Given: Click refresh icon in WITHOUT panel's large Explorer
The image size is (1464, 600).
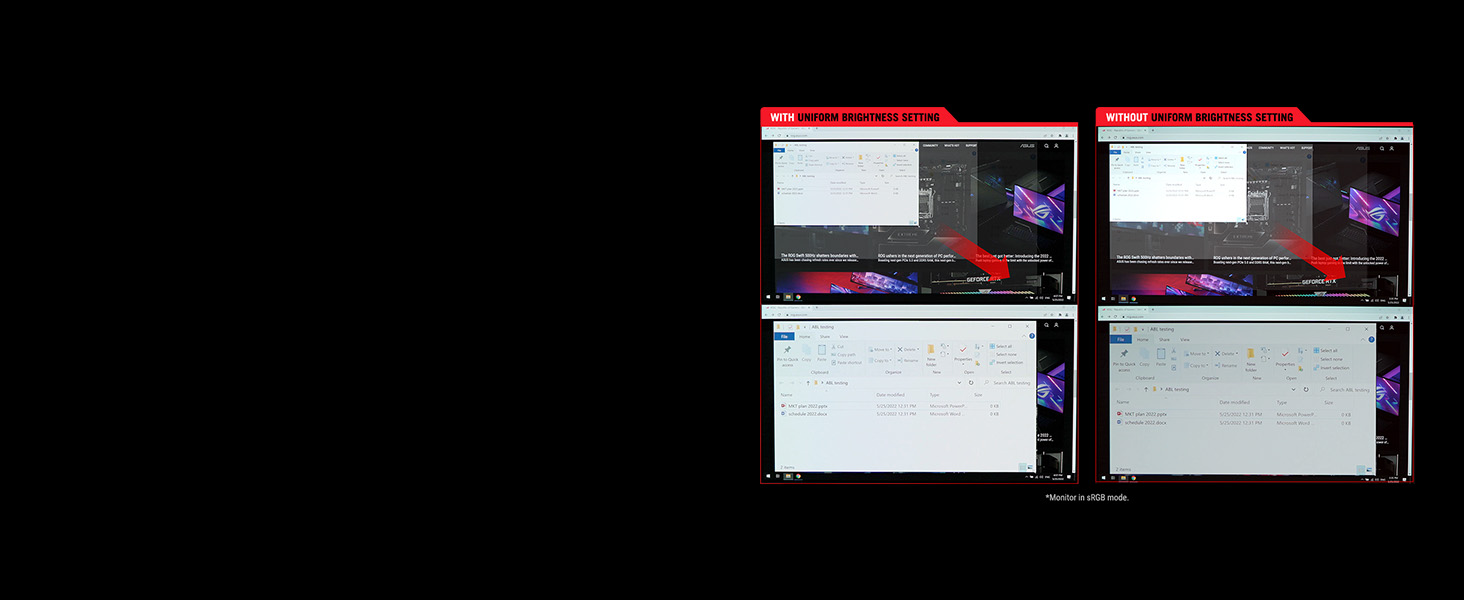Looking at the screenshot, I should (1306, 389).
